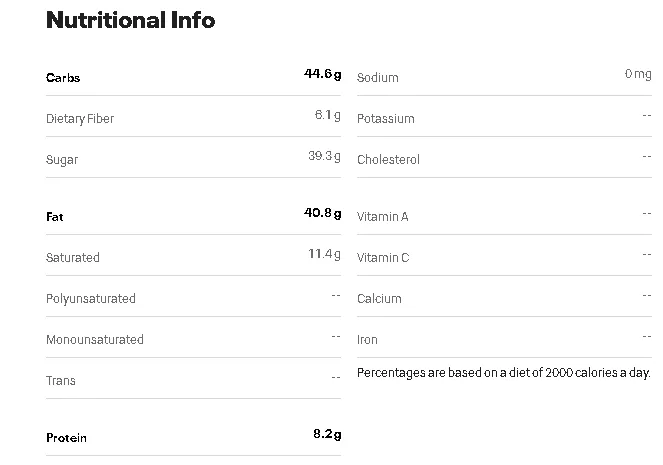Viewport: 663px width, 465px height.
Task: Click the 2000 calories percentages note
Action: pyautogui.click(x=504, y=373)
